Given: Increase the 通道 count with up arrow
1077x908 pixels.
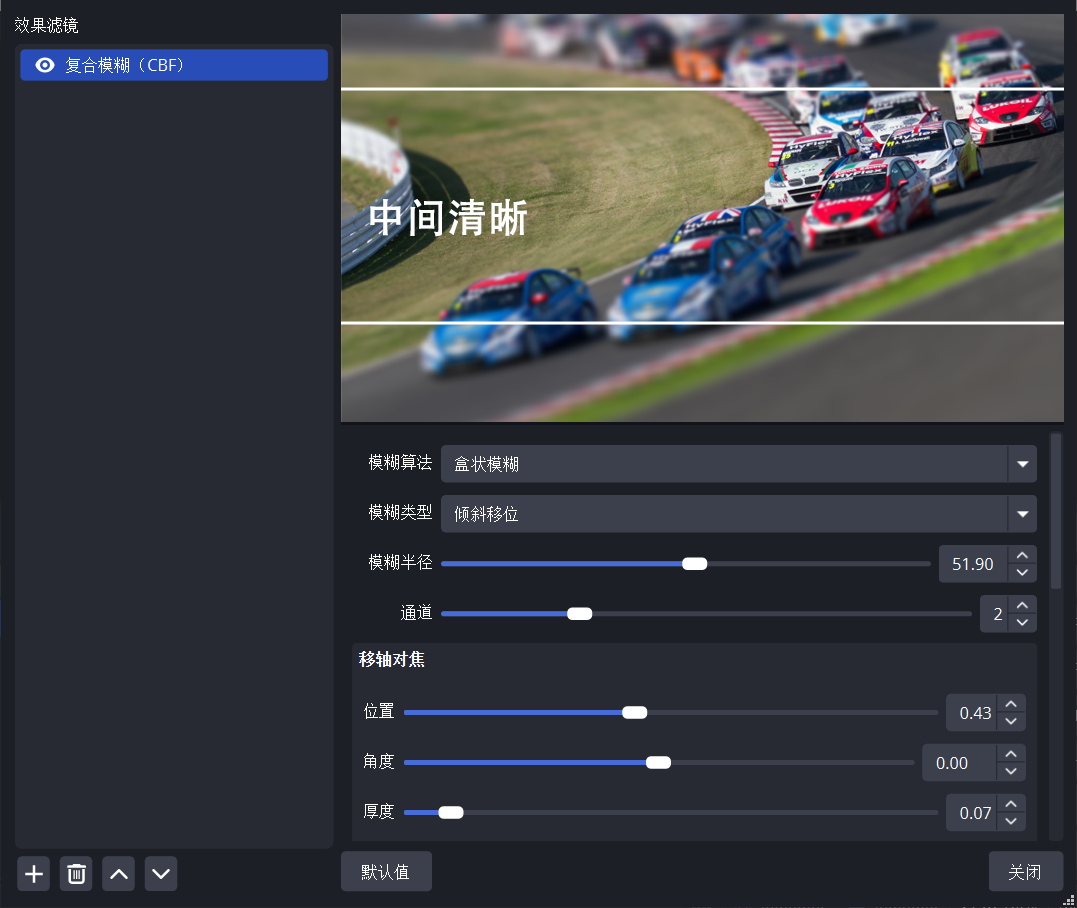Looking at the screenshot, I should 1021,606.
